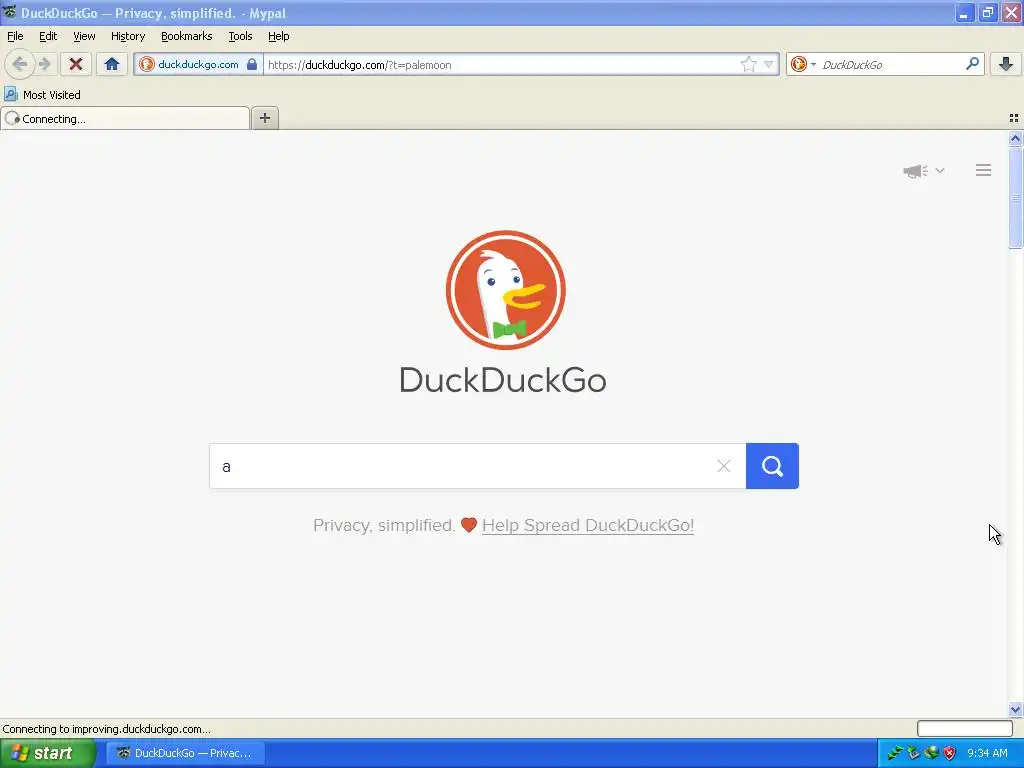Open the URL history dropdown arrow
Viewport: 1024px width, 768px height.
[x=769, y=64]
